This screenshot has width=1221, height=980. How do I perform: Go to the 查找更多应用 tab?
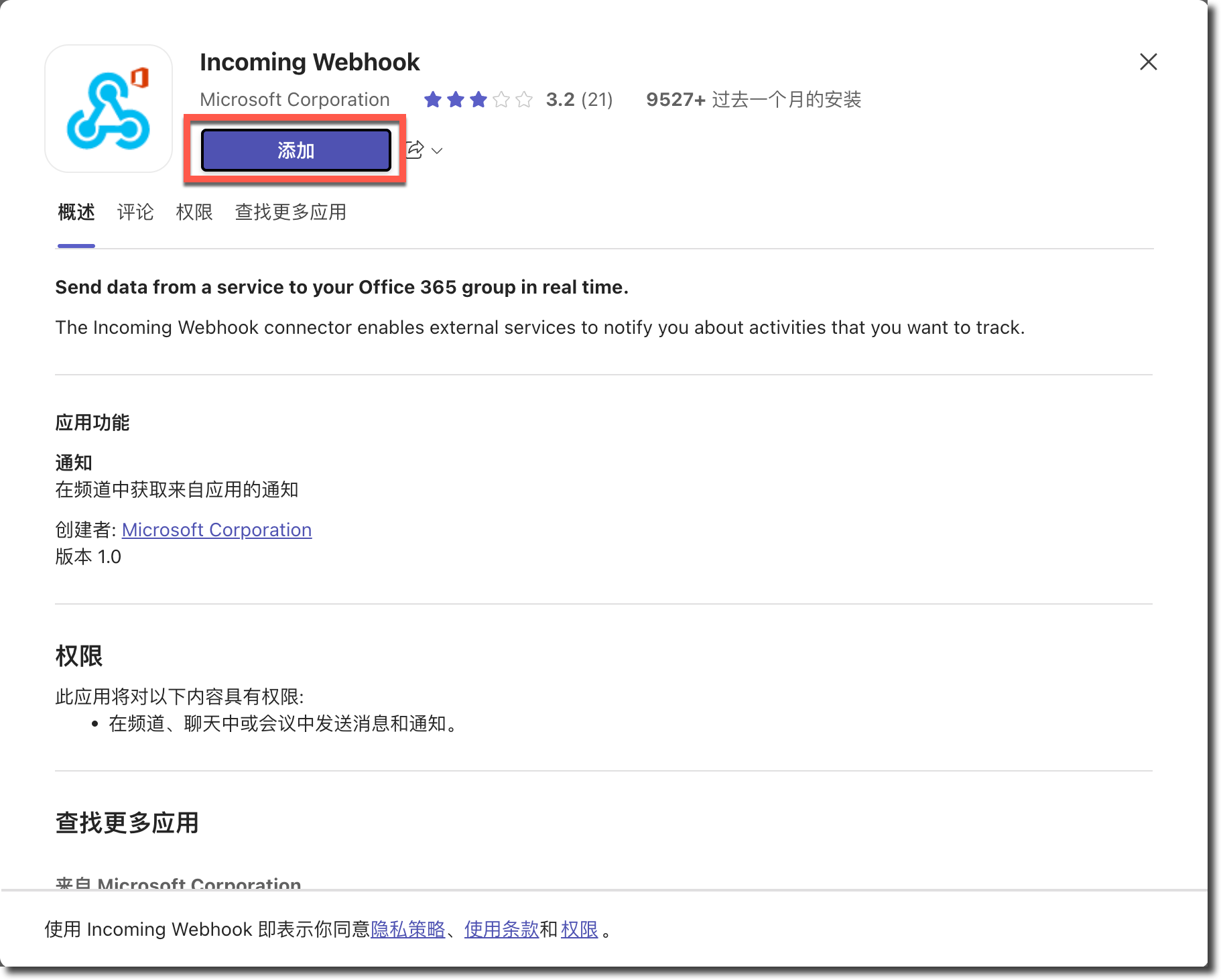290,212
